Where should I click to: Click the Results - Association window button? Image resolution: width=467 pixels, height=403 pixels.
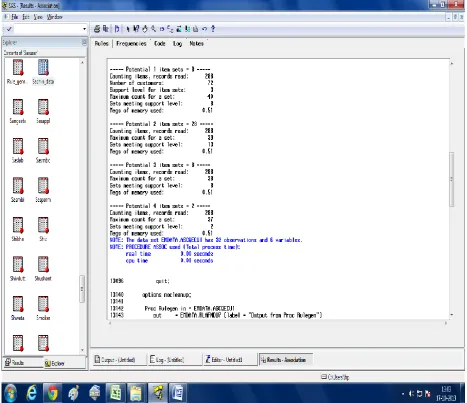(x=286, y=360)
